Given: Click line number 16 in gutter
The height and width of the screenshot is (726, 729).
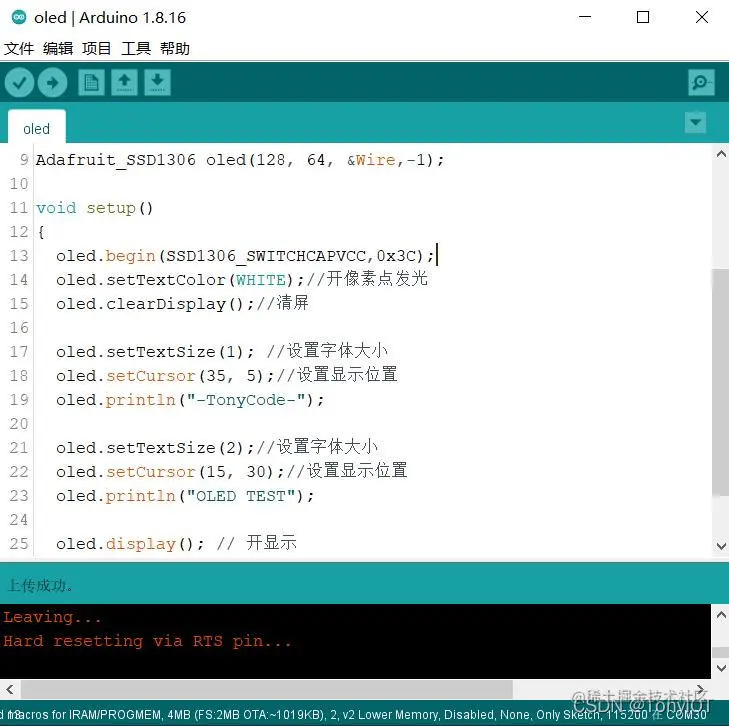Looking at the screenshot, I should pyautogui.click(x=19, y=328).
